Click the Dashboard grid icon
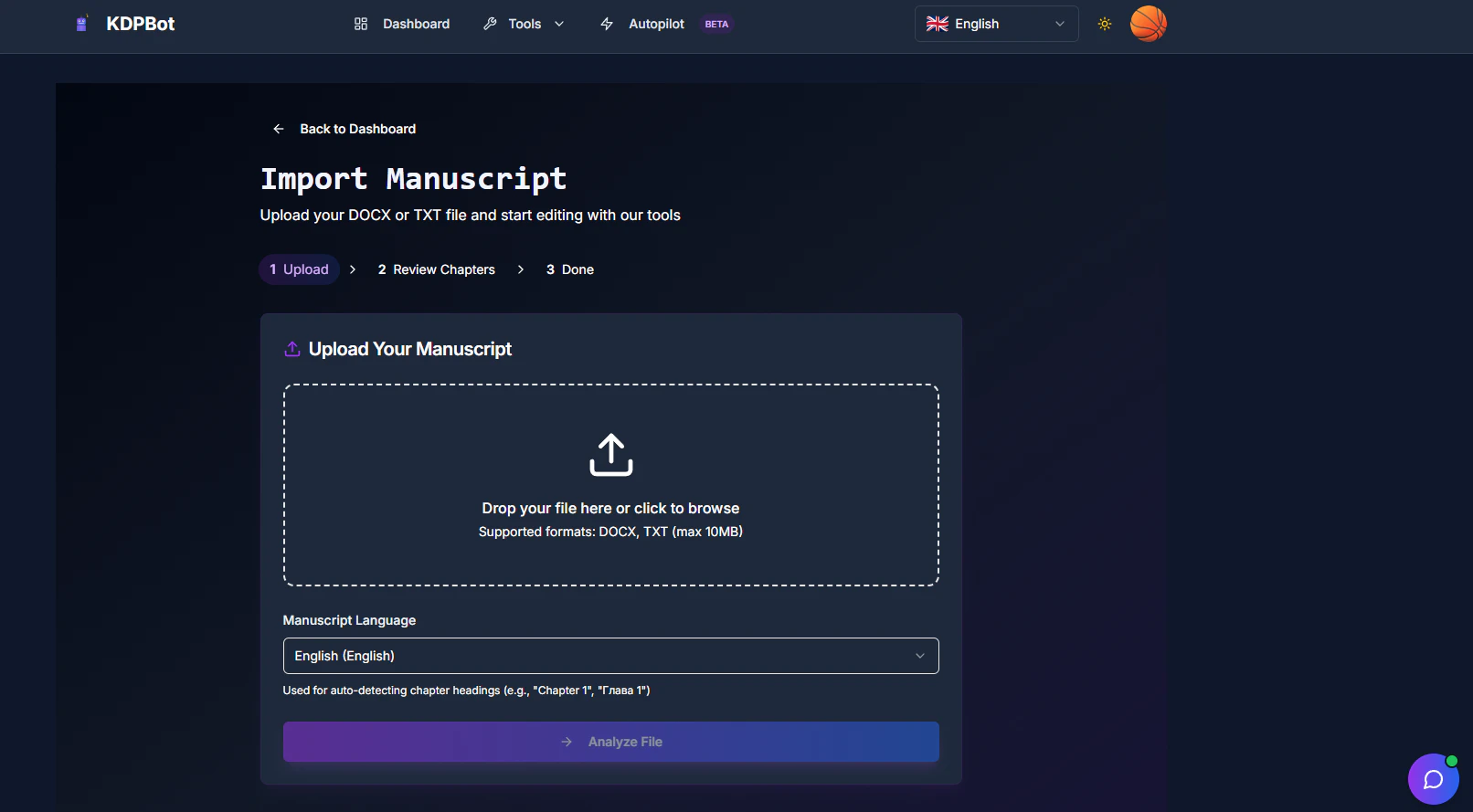Screen dimensions: 1473x812 [x=361, y=24]
